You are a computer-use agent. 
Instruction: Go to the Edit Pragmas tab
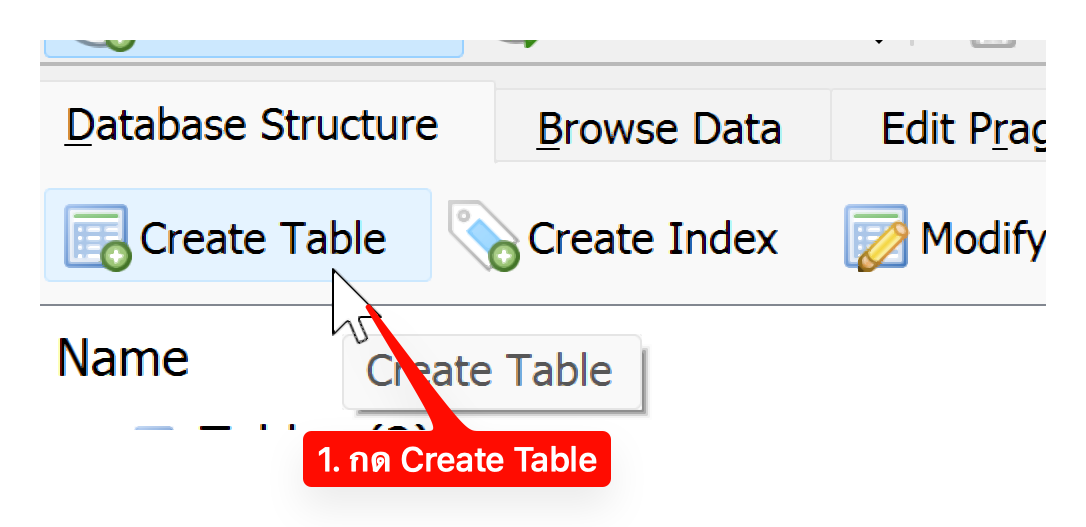tap(960, 129)
